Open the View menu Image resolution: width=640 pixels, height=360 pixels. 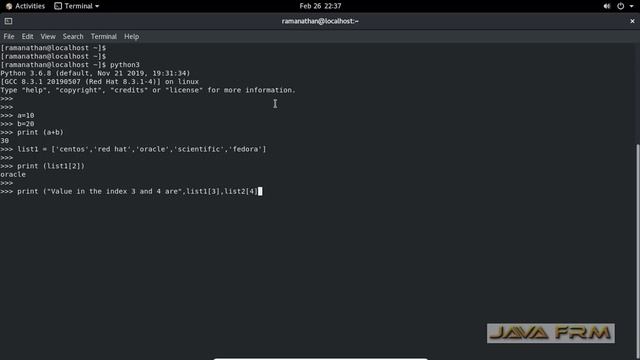tap(48, 36)
